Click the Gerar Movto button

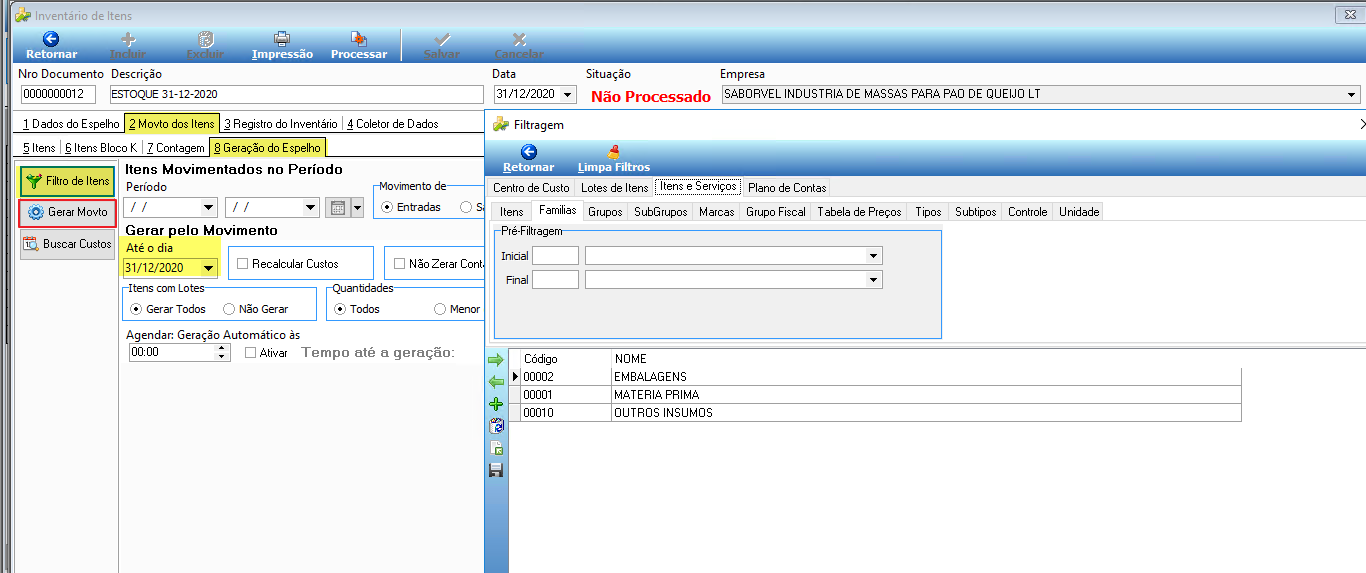pyautogui.click(x=68, y=212)
